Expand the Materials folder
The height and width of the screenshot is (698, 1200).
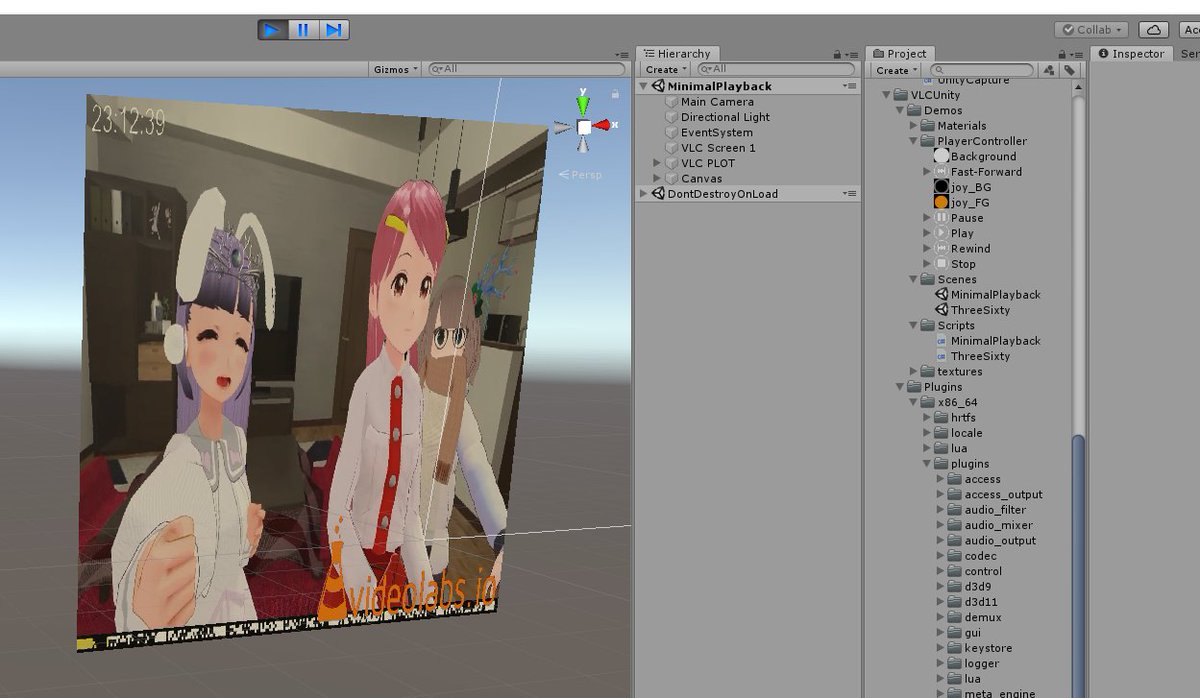[914, 126]
